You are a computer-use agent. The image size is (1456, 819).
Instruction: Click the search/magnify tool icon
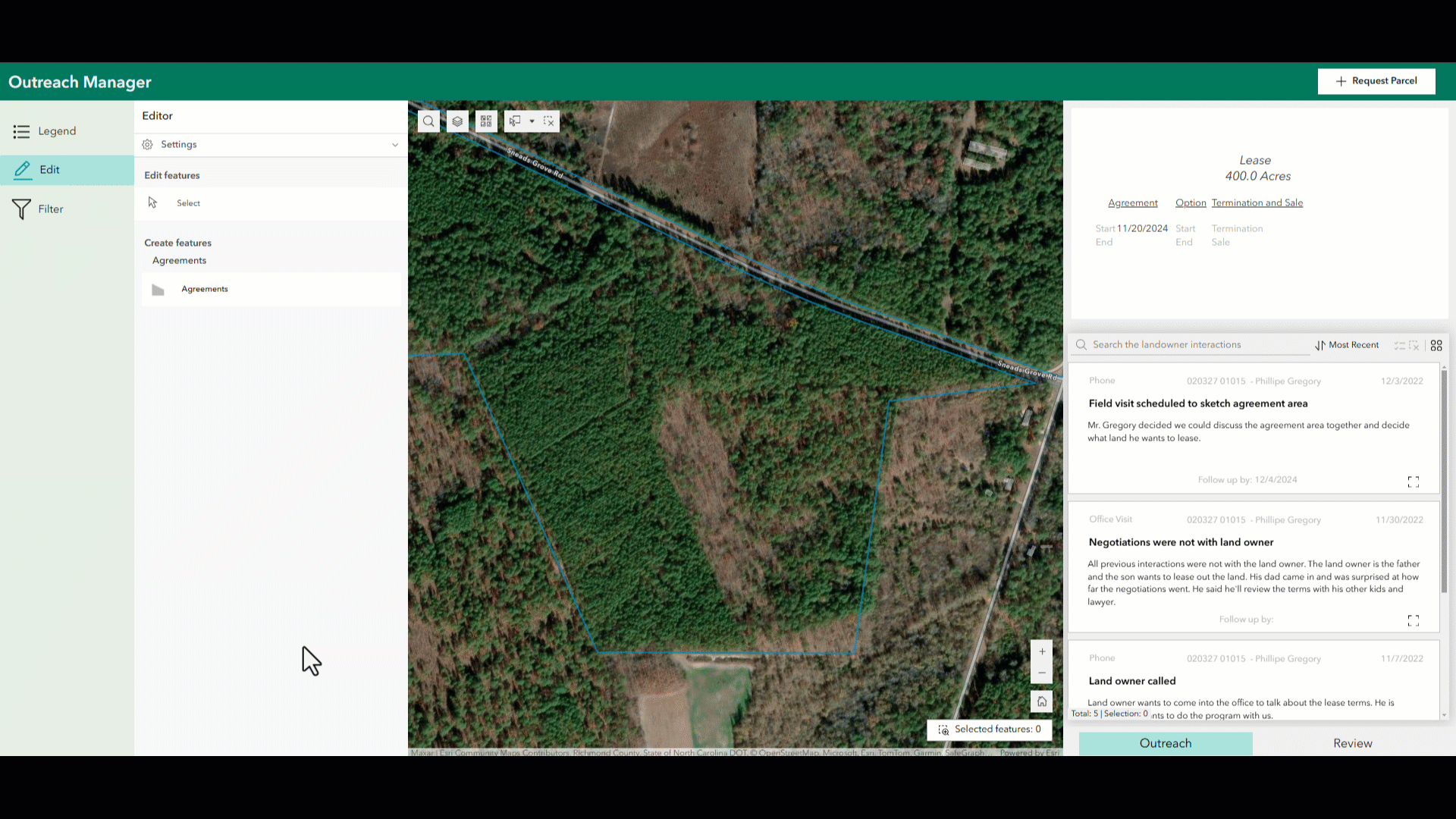(x=428, y=121)
